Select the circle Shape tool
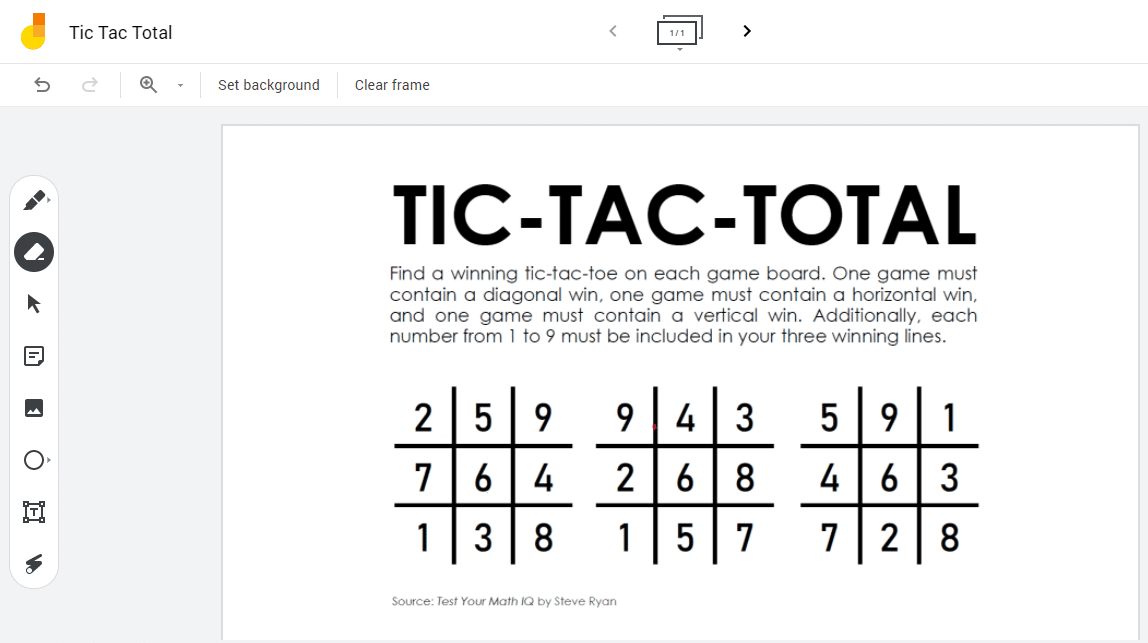Image resolution: width=1148 pixels, height=643 pixels. pos(34,460)
